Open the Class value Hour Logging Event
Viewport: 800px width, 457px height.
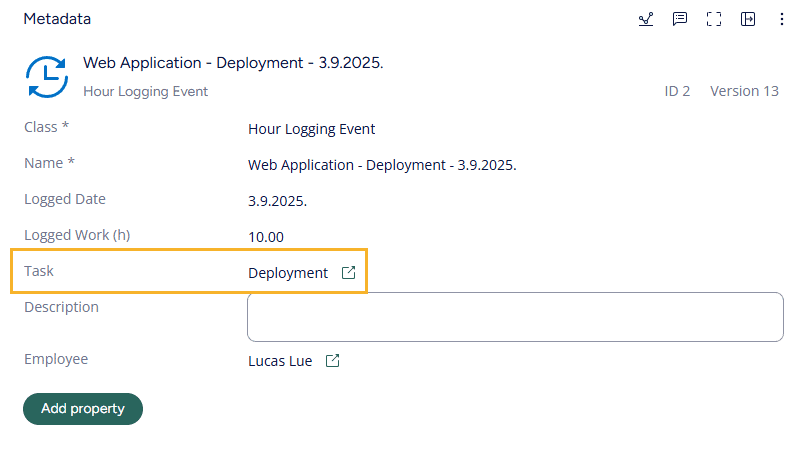pyautogui.click(x=311, y=129)
